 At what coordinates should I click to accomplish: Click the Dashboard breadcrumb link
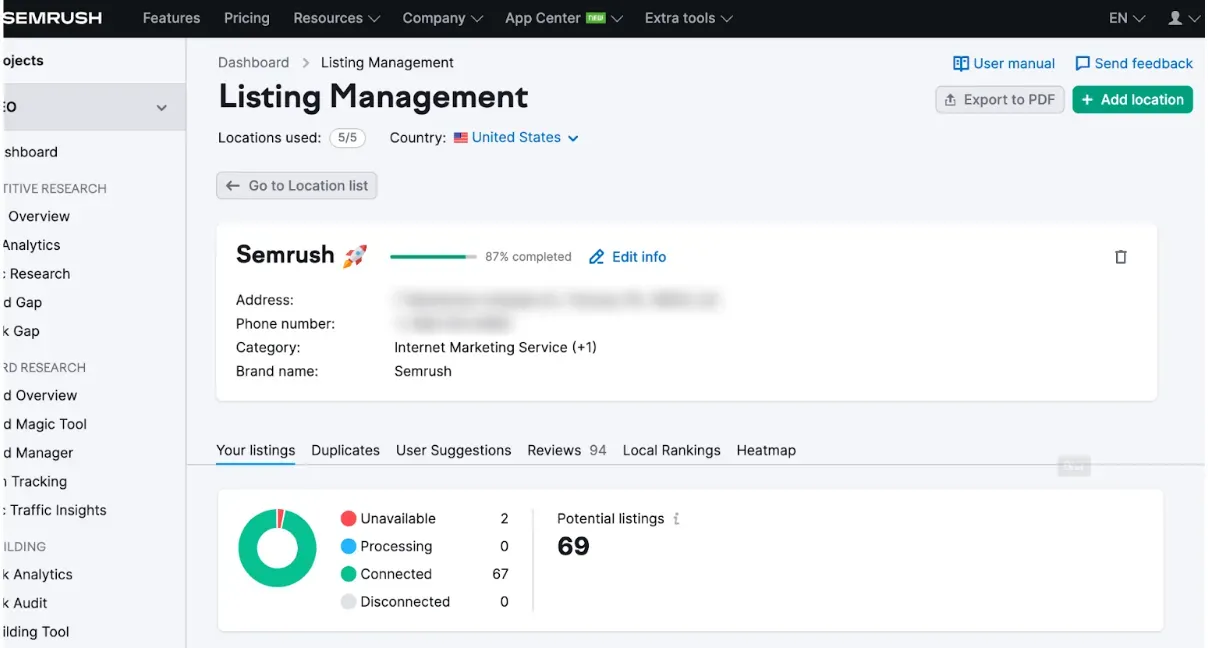tap(254, 62)
